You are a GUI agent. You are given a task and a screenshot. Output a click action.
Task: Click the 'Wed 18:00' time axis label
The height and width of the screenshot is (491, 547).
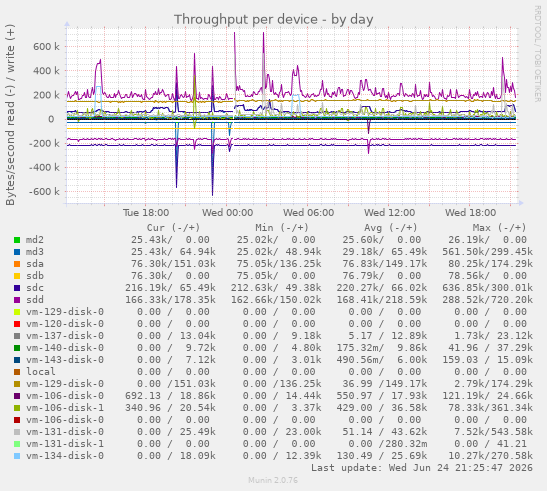470,213
